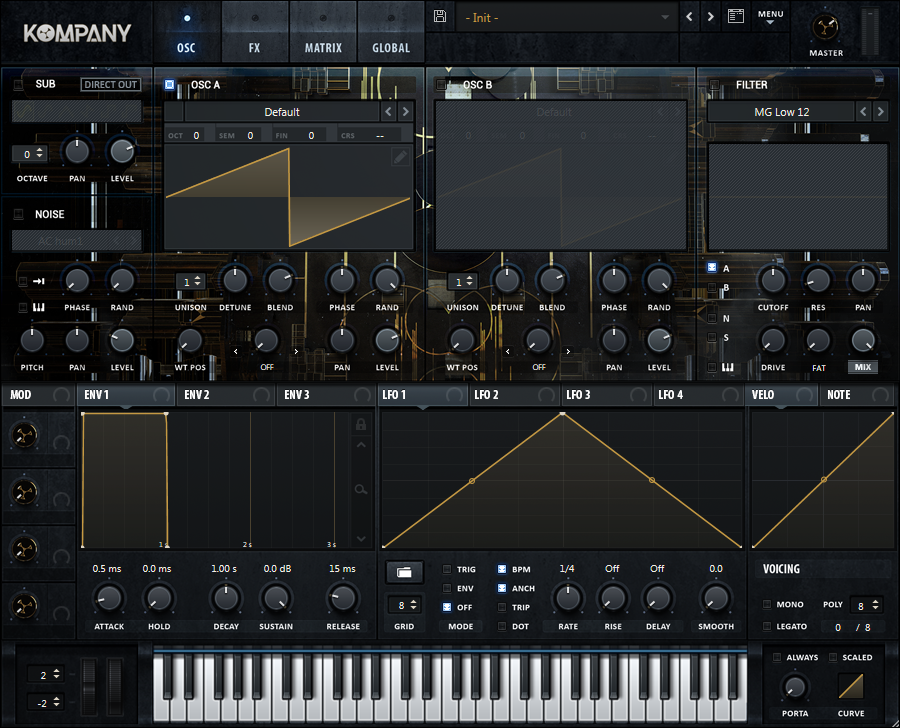Click the portamento CURVE display

coord(851,686)
